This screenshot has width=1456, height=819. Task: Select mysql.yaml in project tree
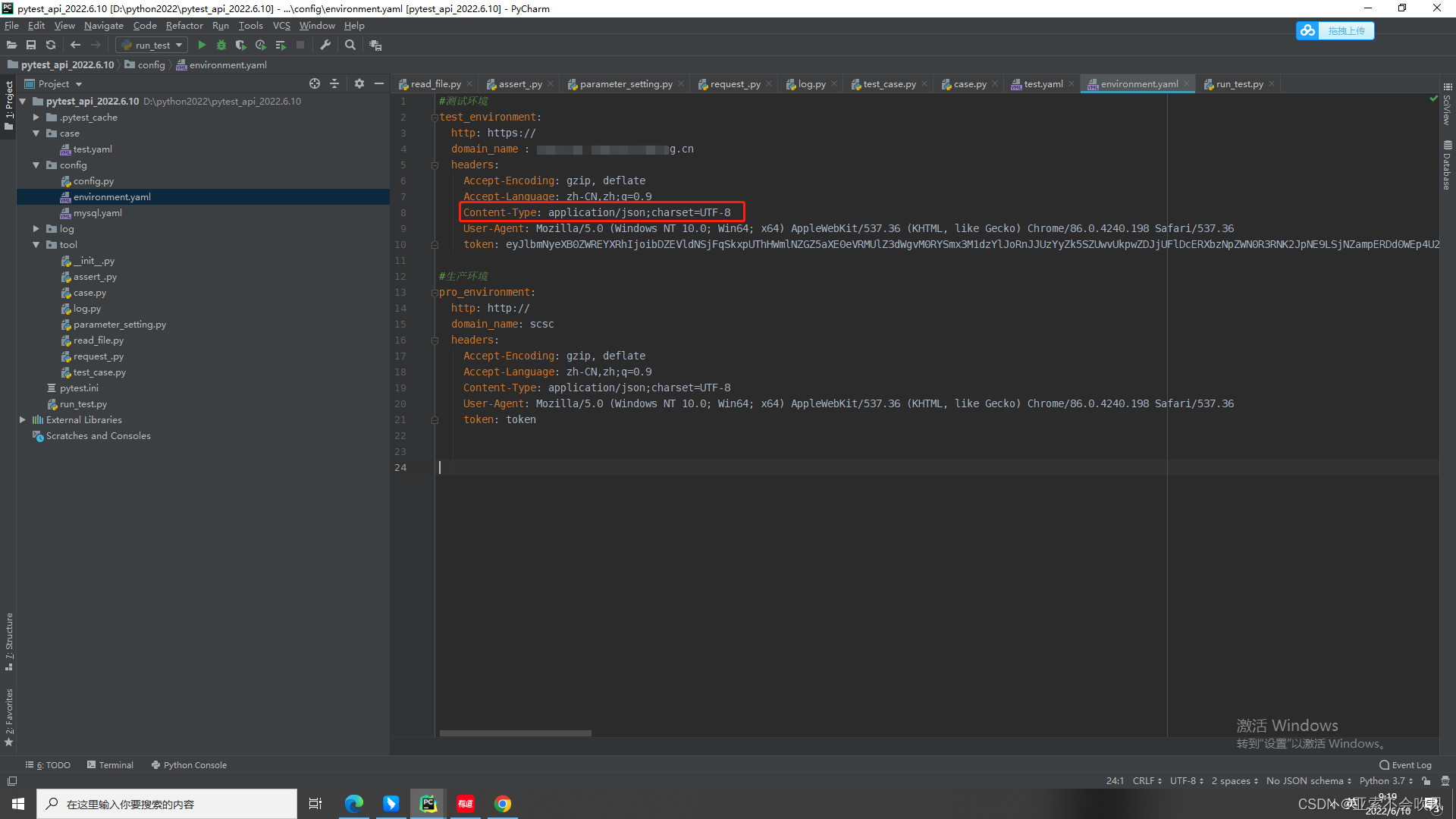[98, 213]
